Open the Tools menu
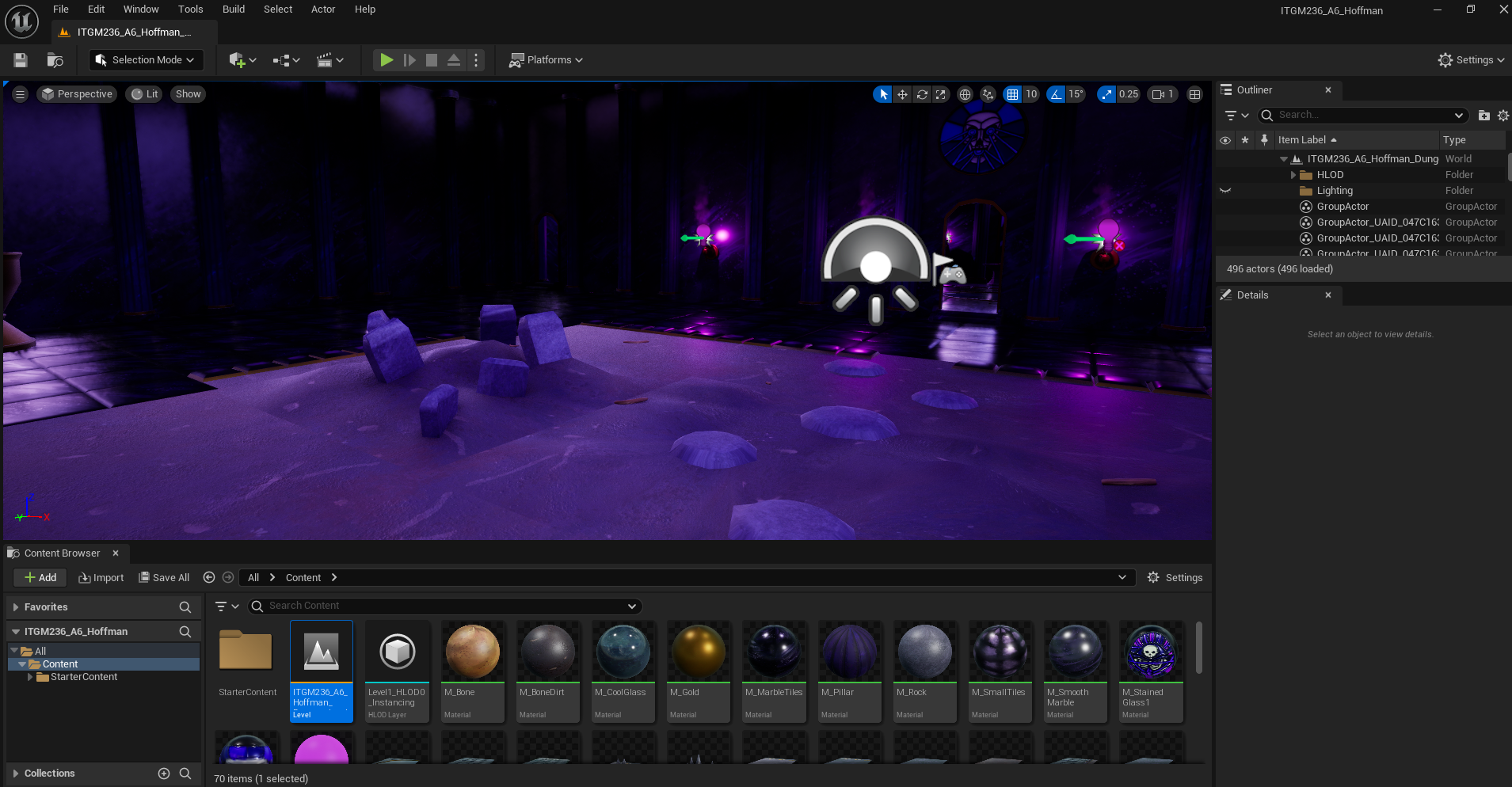Screen dimensions: 1512x787 (x=191, y=10)
